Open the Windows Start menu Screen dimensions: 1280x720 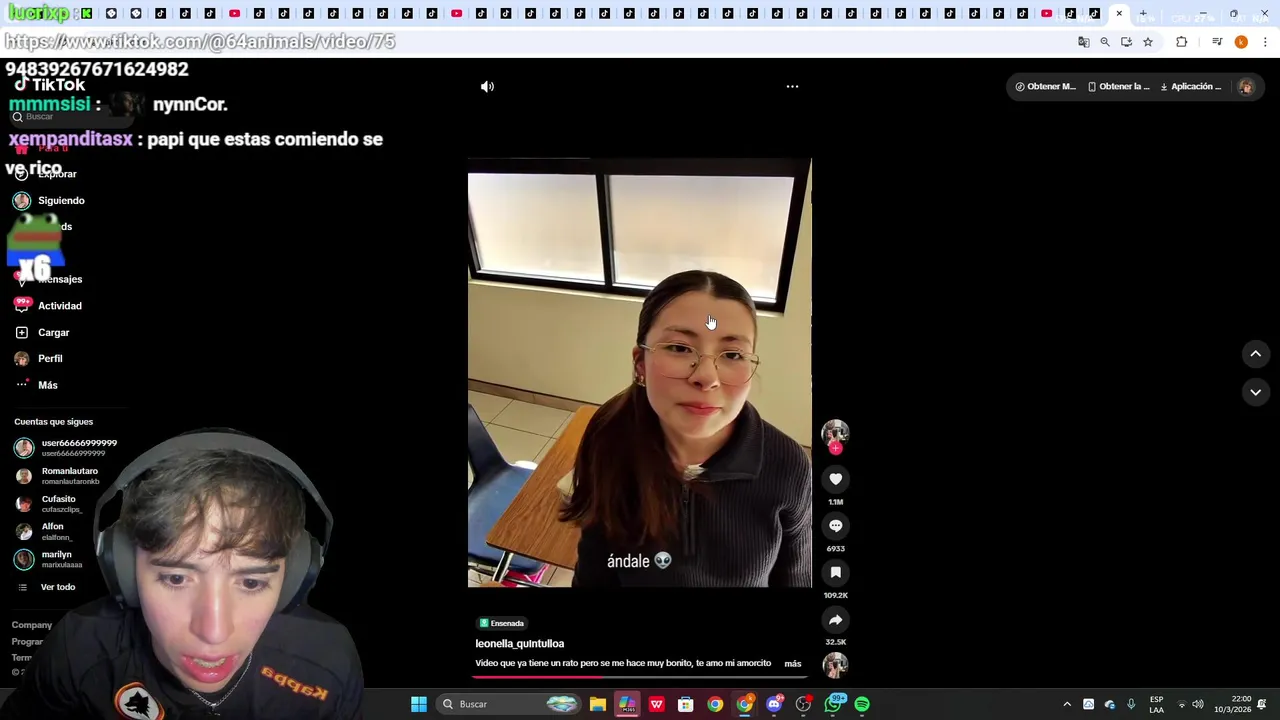419,704
